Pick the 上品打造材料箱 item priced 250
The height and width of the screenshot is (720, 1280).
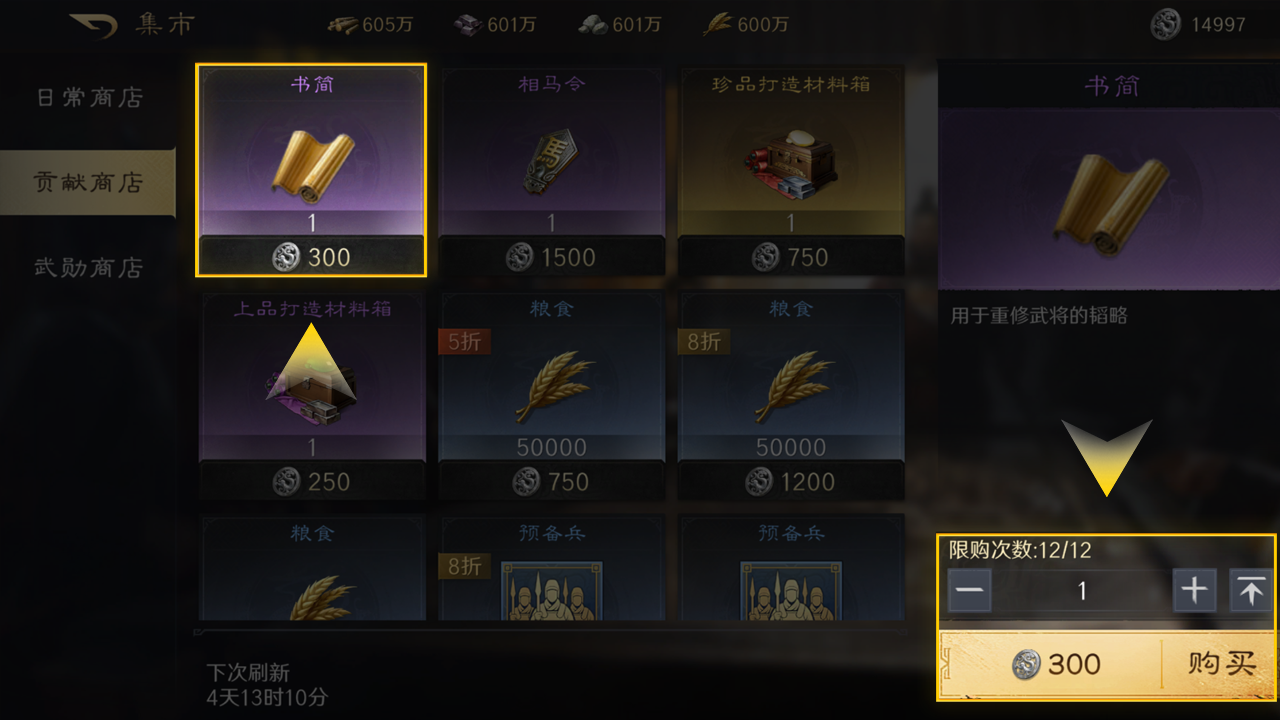tap(312, 394)
